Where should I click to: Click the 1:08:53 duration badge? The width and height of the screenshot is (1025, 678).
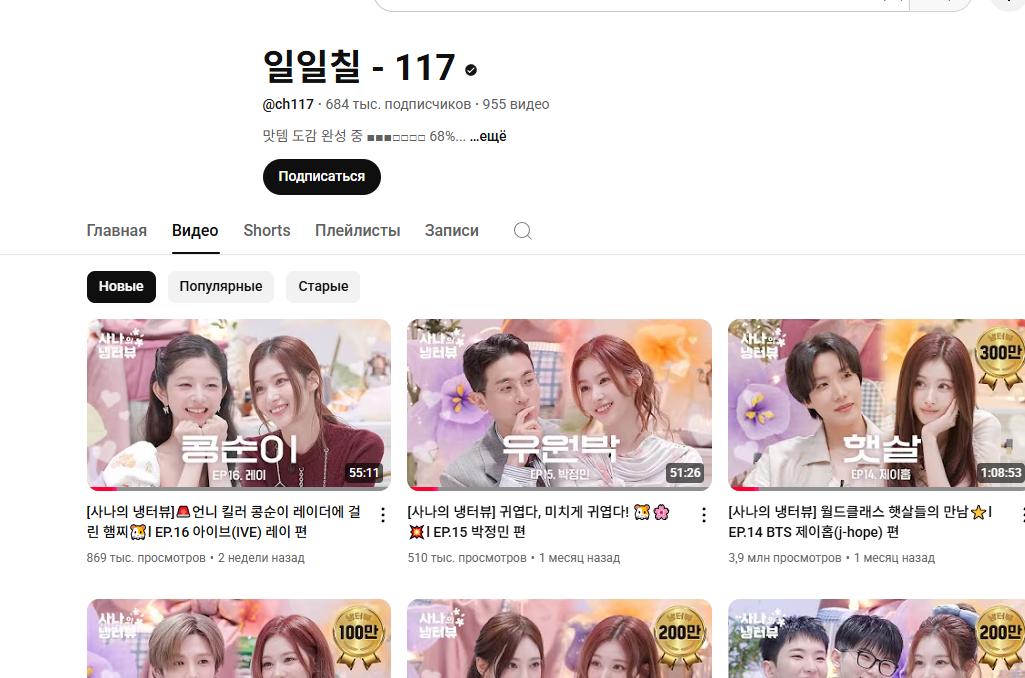(x=1000, y=473)
